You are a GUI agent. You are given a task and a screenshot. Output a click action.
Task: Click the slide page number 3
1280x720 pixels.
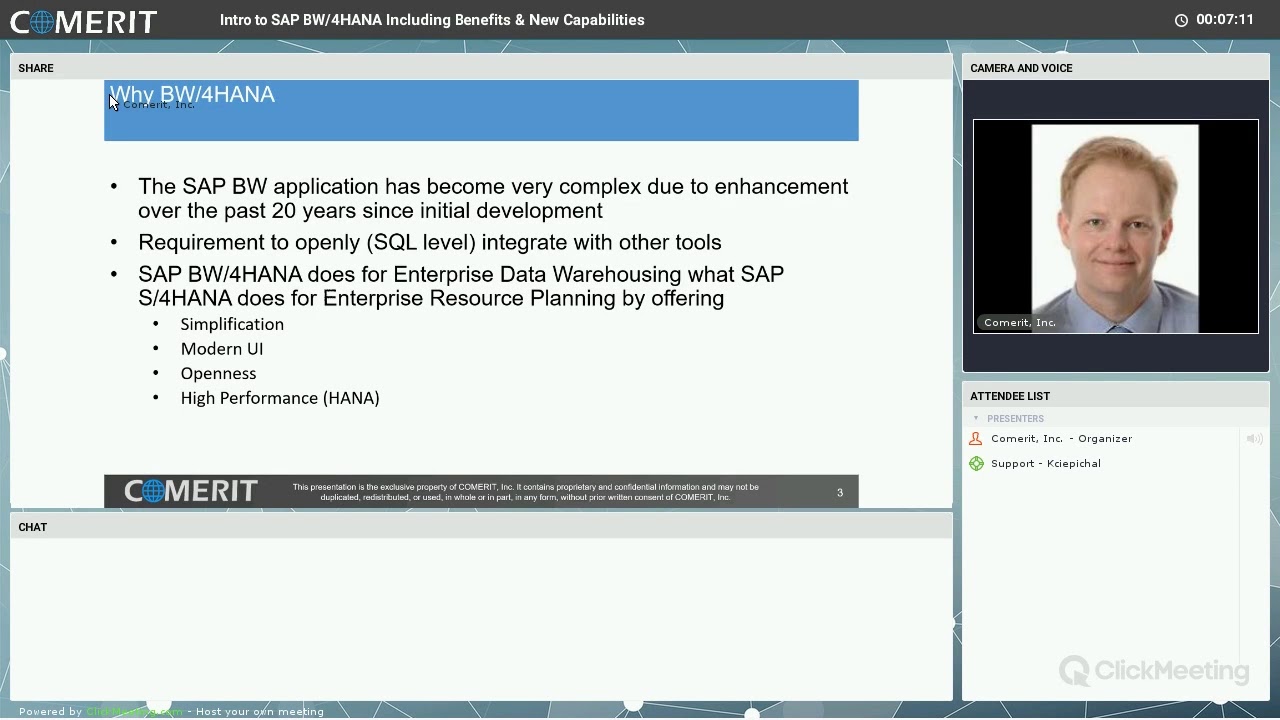tap(840, 492)
